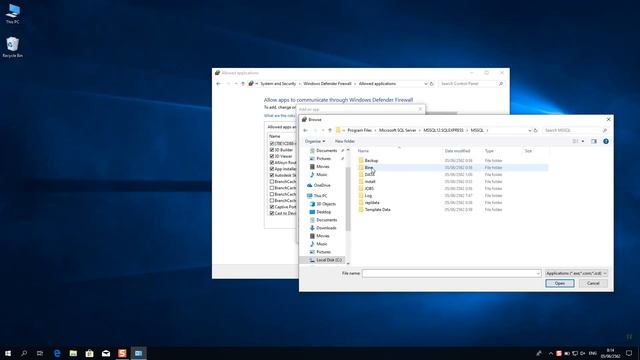Uncheck the 3D Builder checkbox

[x=272, y=150]
